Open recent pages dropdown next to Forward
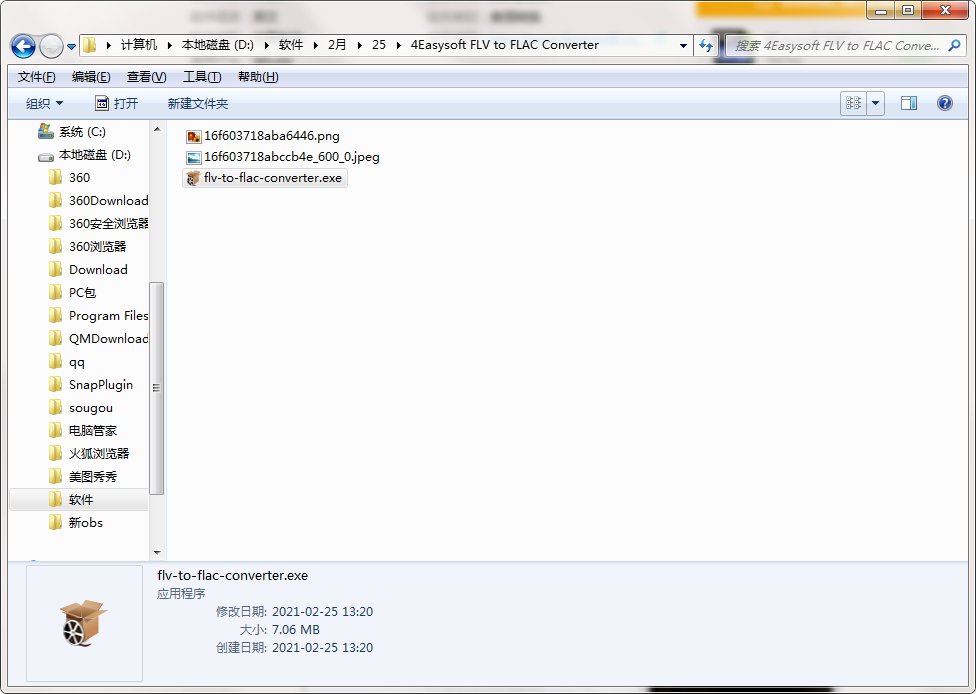Viewport: 976px width, 694px height. 71,47
